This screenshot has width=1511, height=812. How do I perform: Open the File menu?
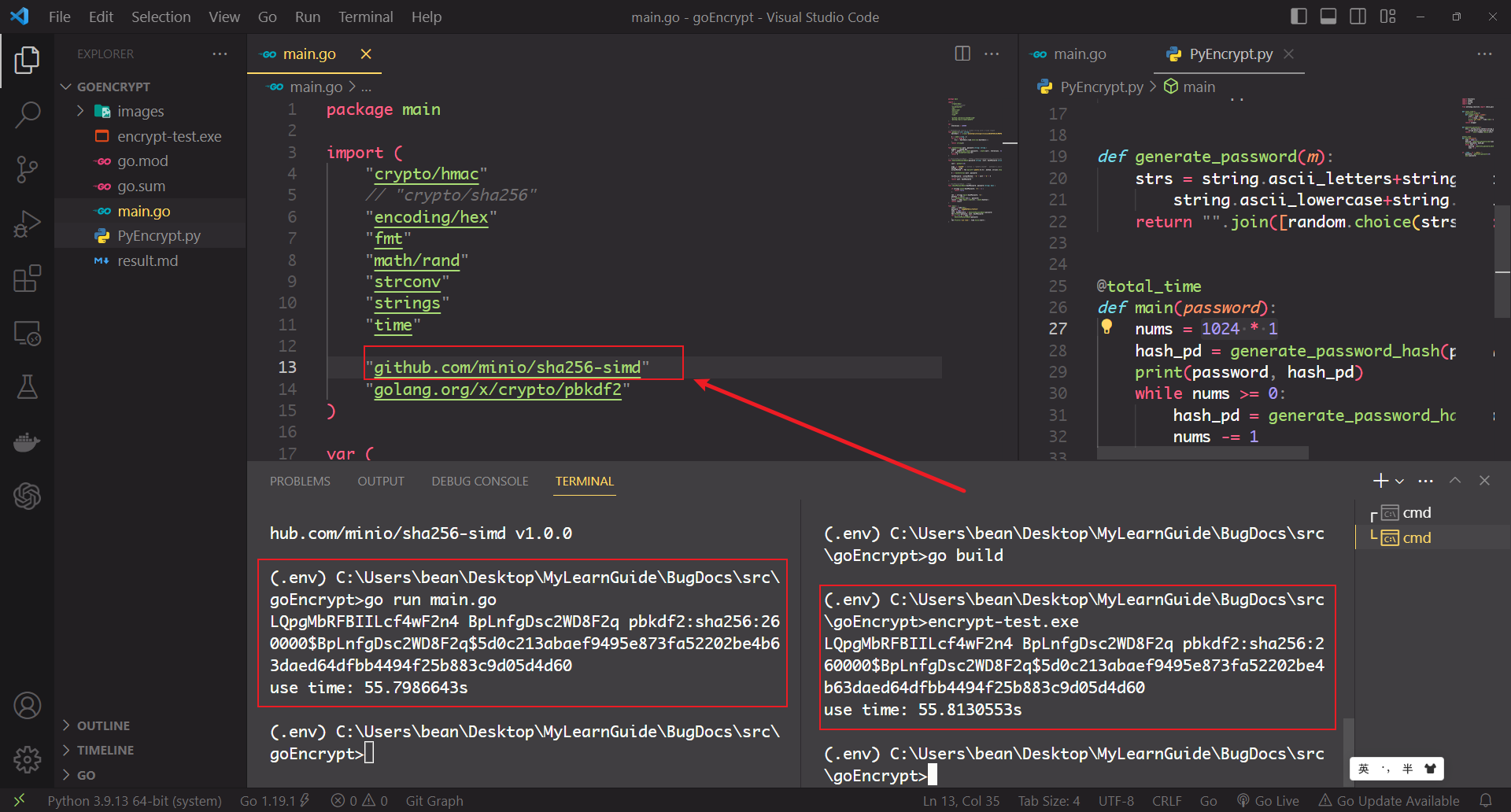(60, 17)
